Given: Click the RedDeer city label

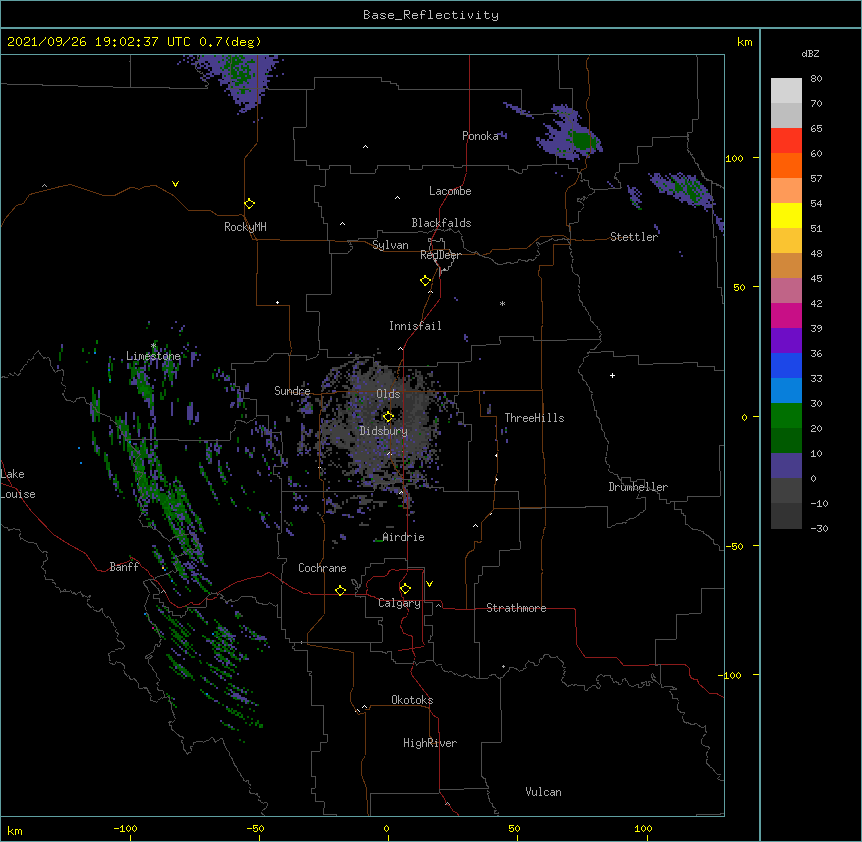Looking at the screenshot, I should point(440,255).
